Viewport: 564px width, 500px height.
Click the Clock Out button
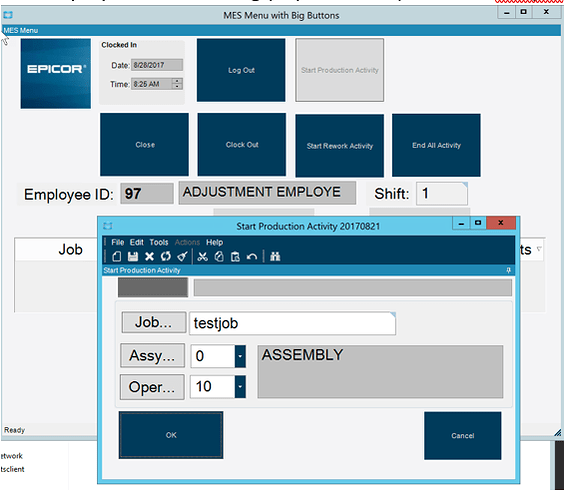242,145
